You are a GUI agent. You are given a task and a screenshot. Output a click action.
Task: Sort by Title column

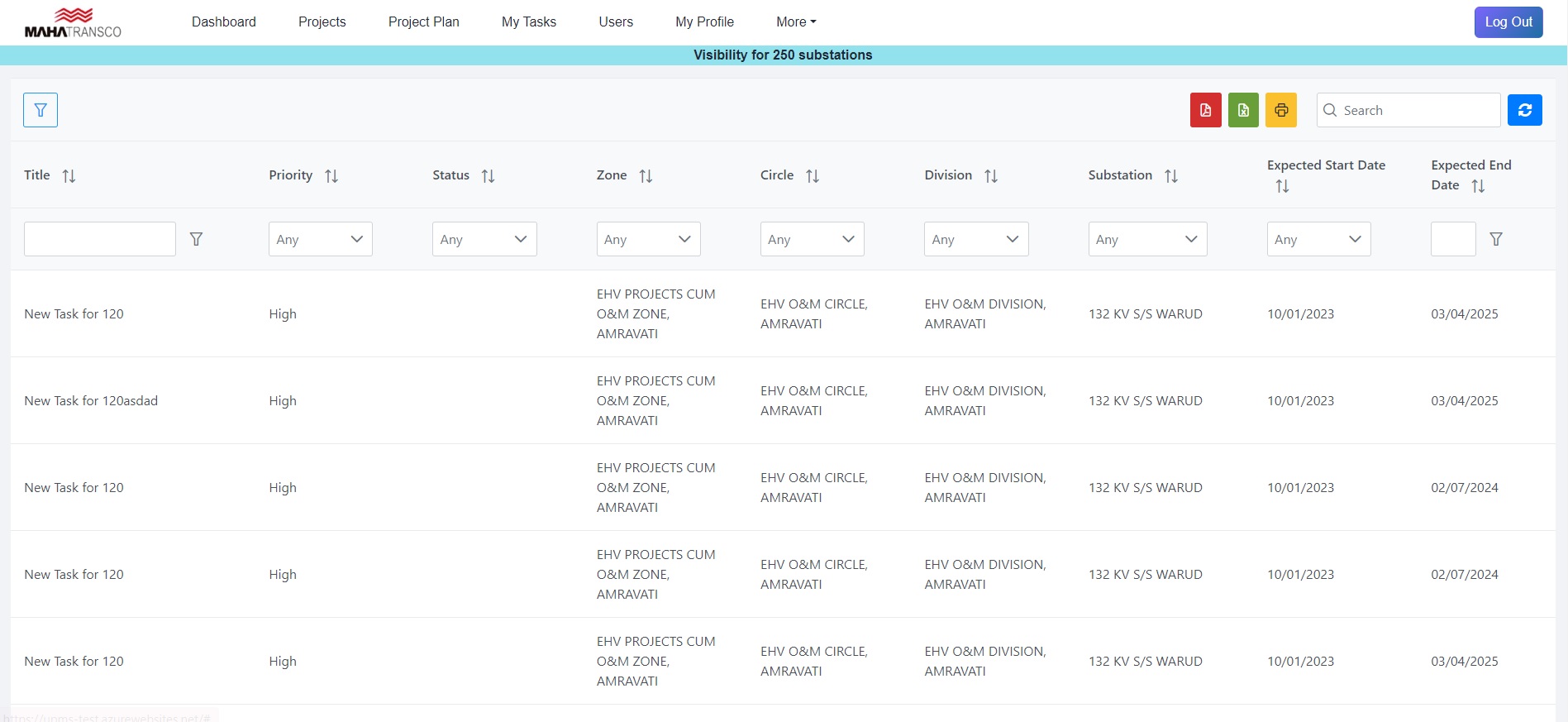69,176
